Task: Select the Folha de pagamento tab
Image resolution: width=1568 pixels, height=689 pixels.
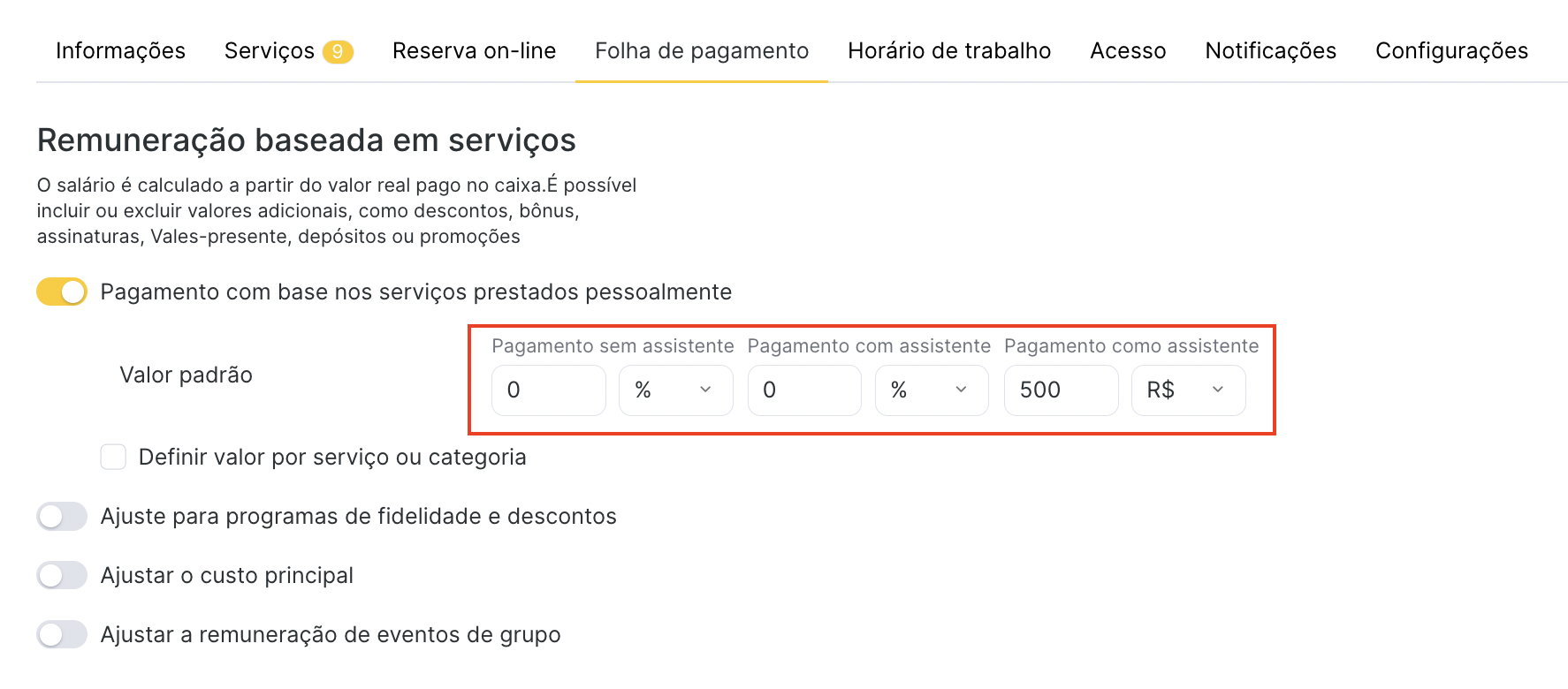Action: pos(702,51)
